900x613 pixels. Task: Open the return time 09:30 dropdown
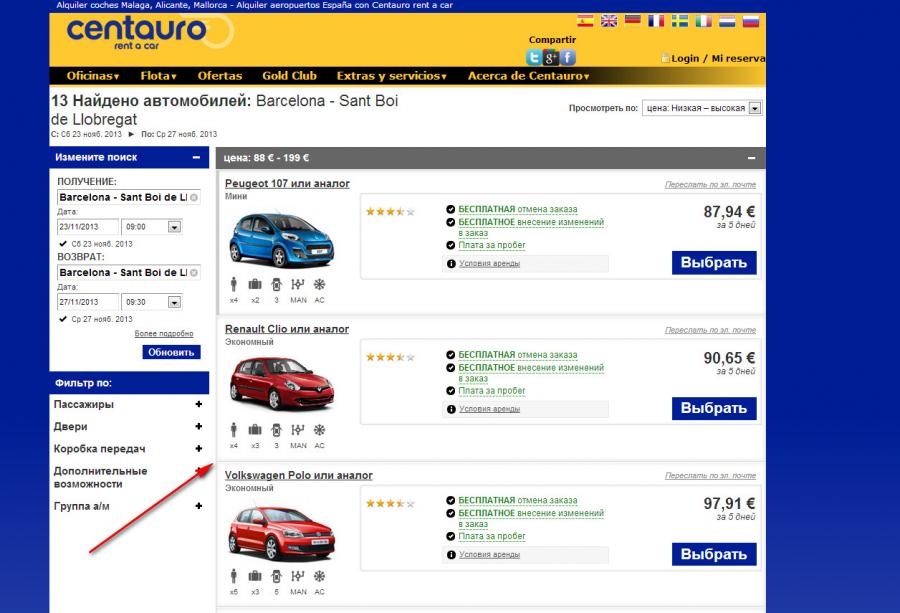pyautogui.click(x=152, y=302)
